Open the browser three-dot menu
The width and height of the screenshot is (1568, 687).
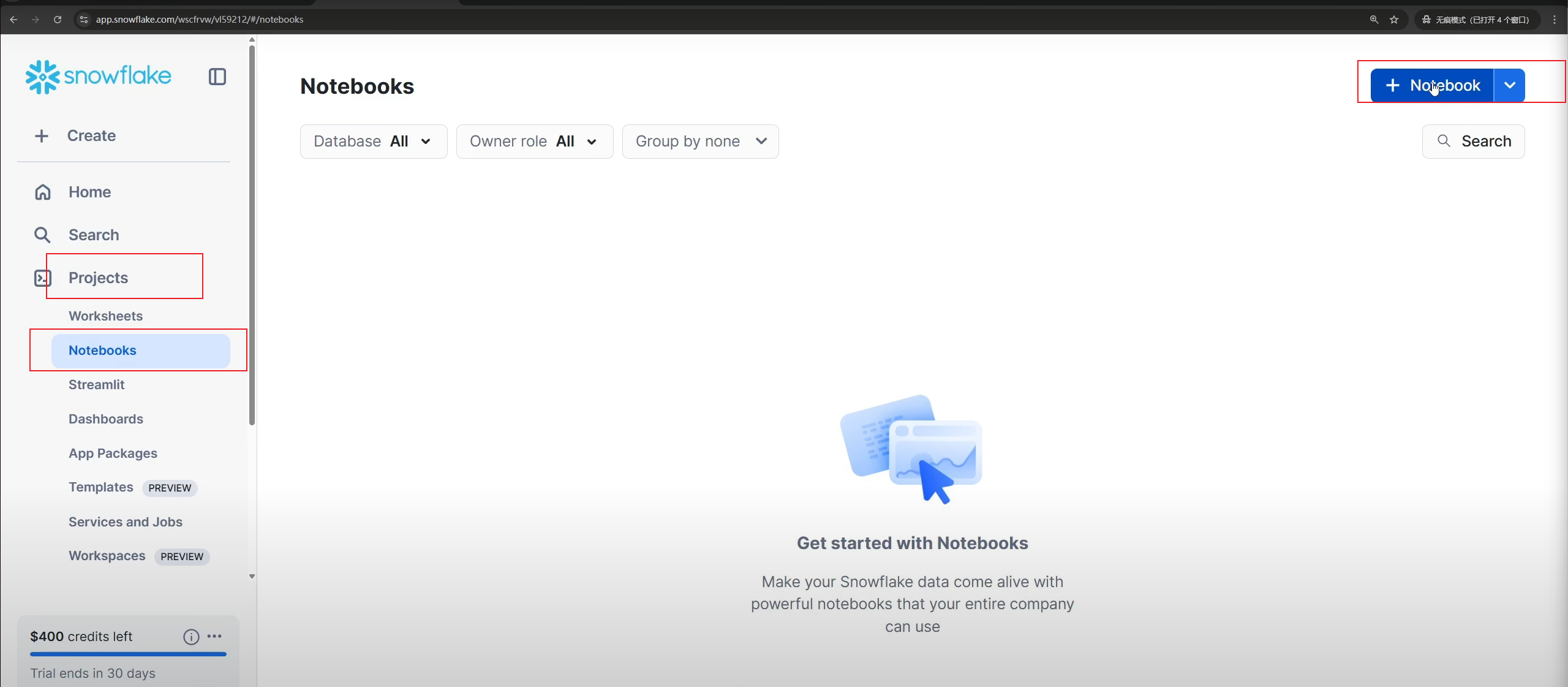pyautogui.click(x=1554, y=20)
